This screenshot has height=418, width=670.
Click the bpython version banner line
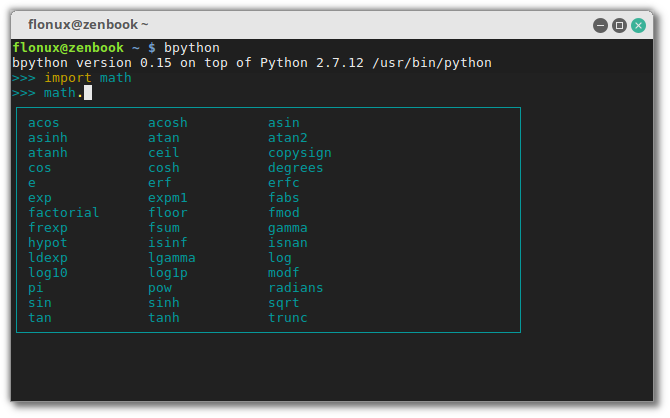[252, 63]
